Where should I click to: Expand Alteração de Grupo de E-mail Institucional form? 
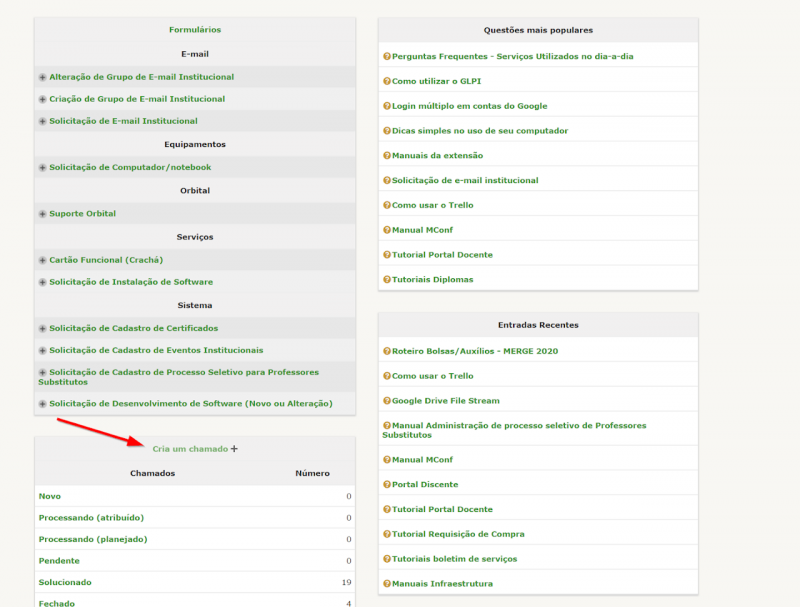pos(42,77)
